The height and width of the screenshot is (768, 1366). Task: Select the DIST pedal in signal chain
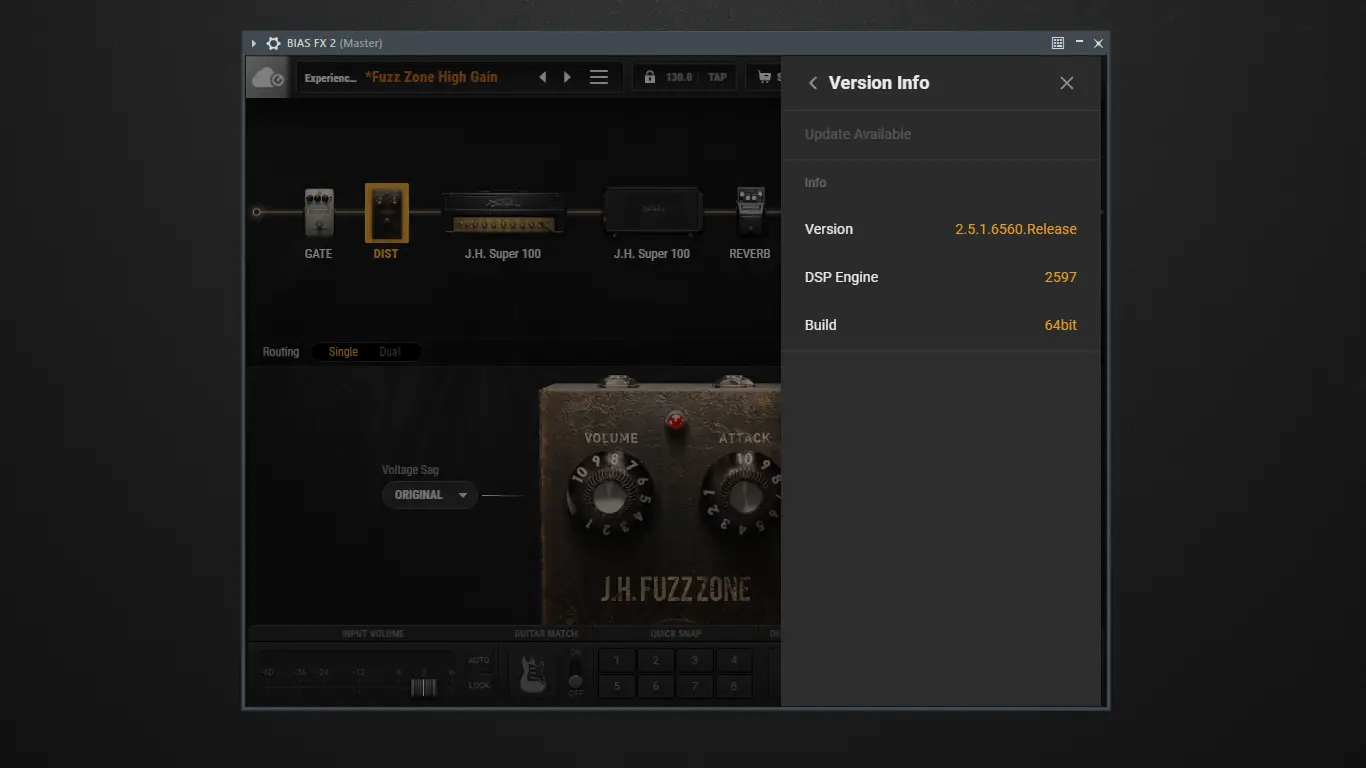(x=387, y=212)
